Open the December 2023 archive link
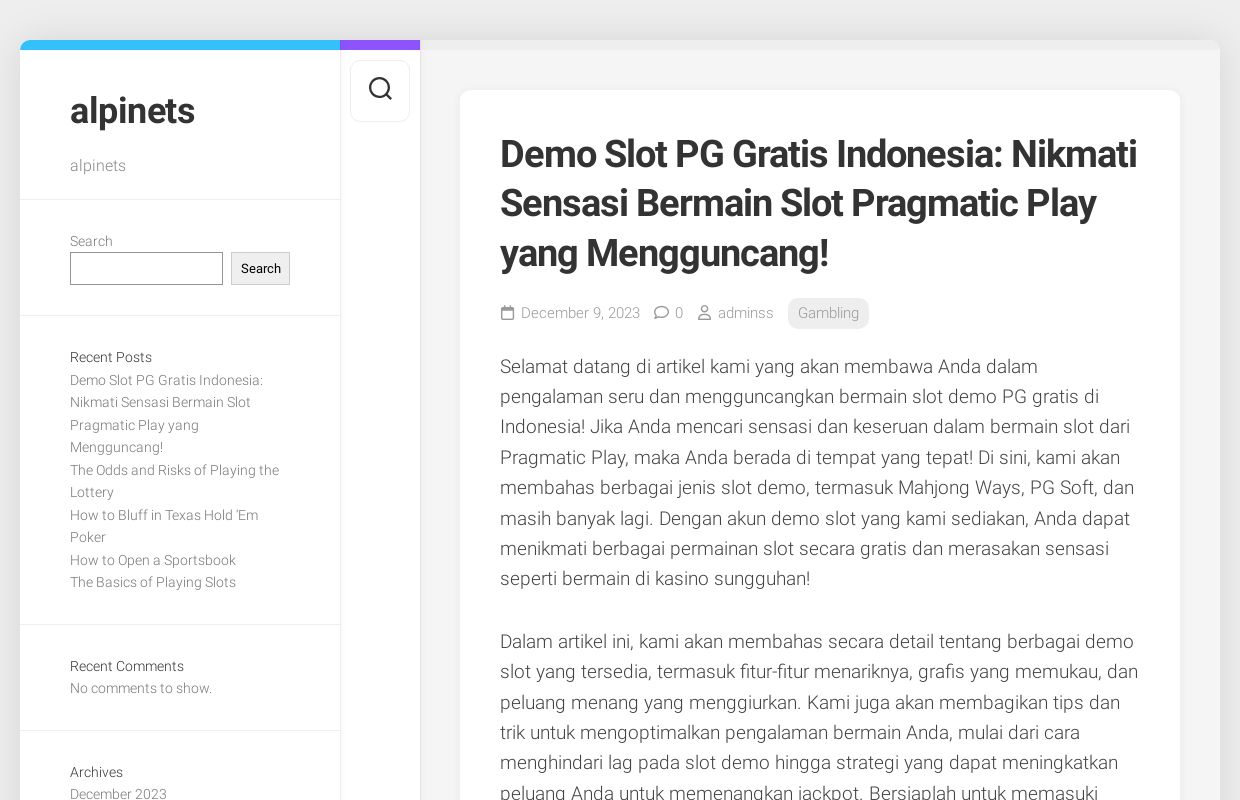Viewport: 1240px width, 800px height. (x=118, y=793)
